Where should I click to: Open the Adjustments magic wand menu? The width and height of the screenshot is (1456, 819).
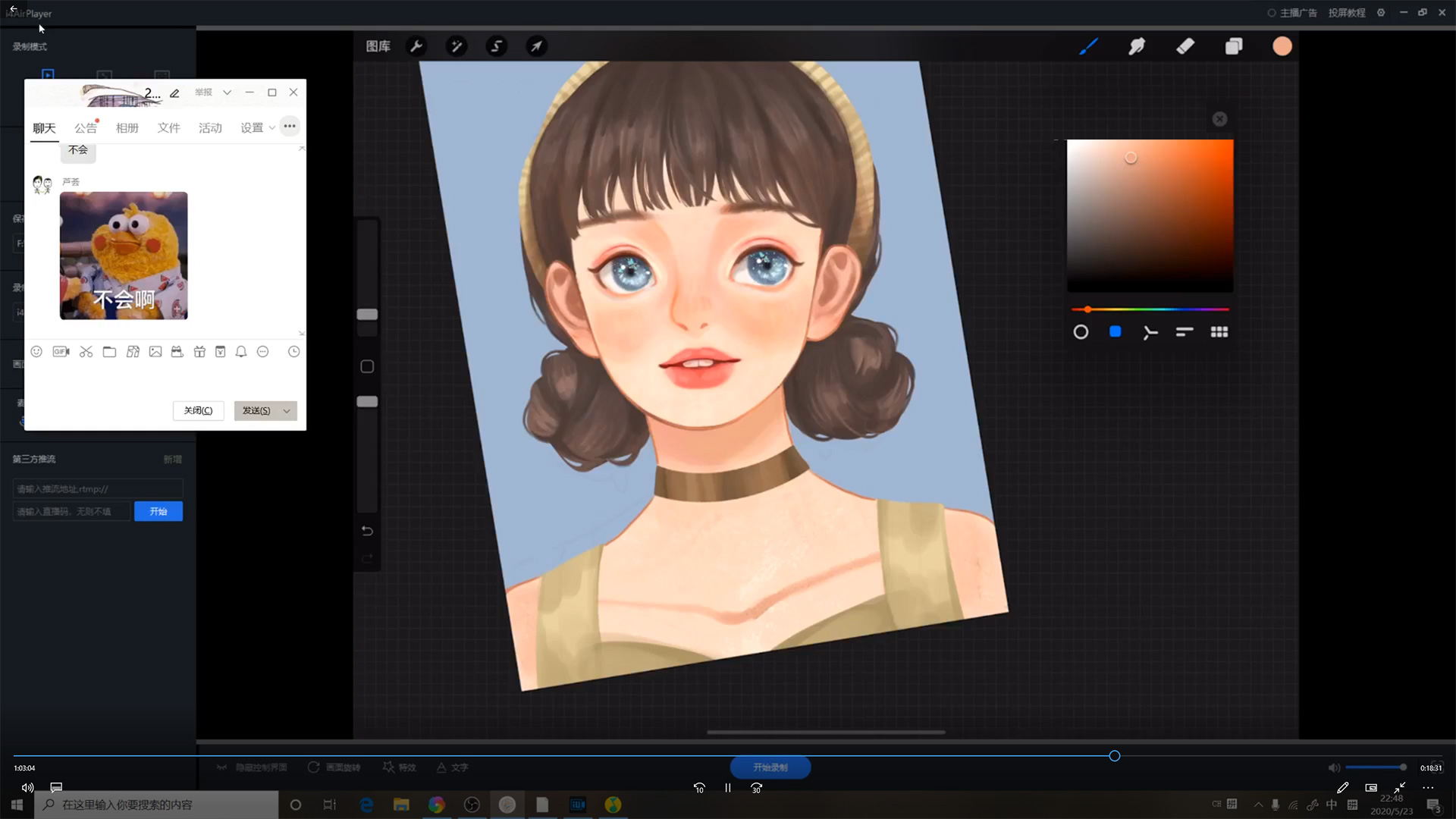(457, 46)
